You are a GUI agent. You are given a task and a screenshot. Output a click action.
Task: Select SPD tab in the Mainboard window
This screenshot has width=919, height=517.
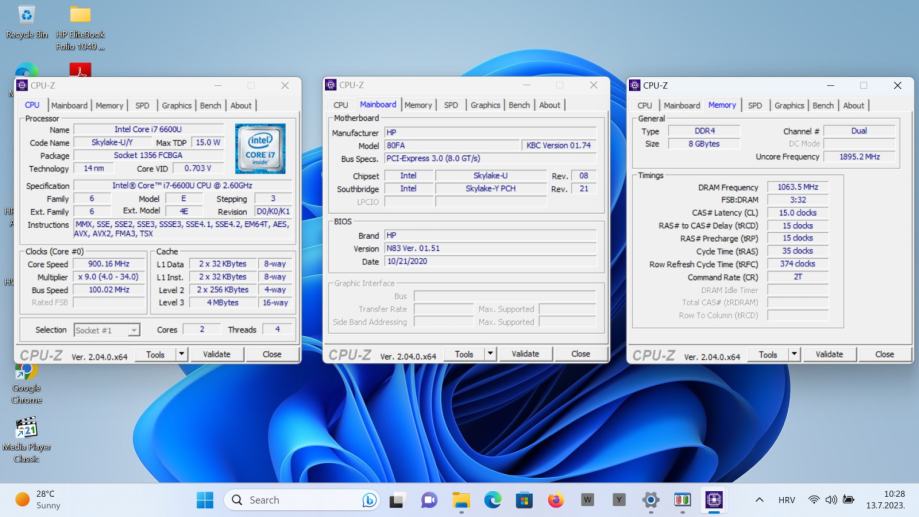pyautogui.click(x=451, y=105)
